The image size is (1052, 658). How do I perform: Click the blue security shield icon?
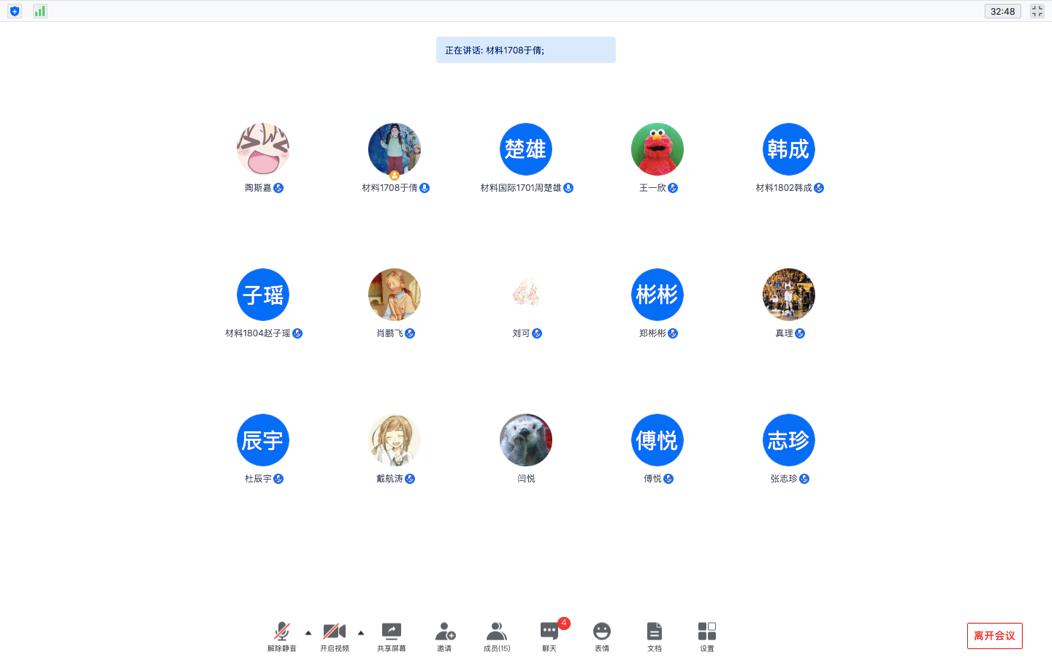coord(14,11)
